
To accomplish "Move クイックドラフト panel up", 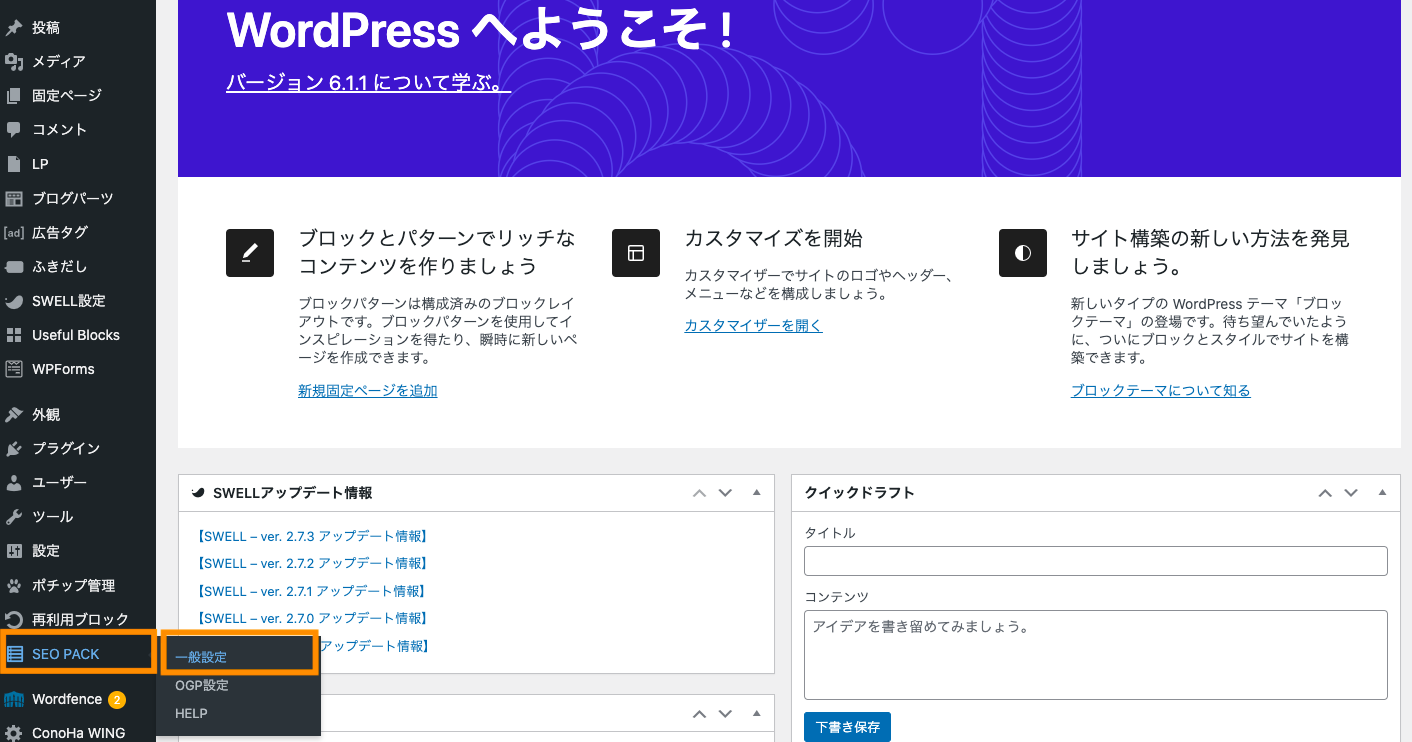I will point(1325,493).
